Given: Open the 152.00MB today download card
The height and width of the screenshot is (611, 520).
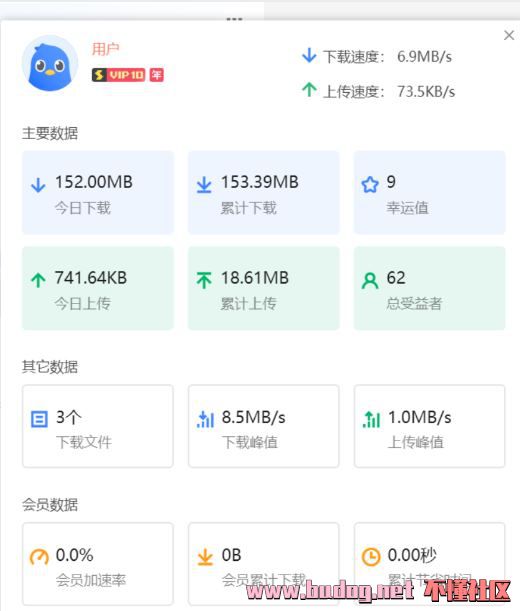Looking at the screenshot, I should click(x=98, y=192).
